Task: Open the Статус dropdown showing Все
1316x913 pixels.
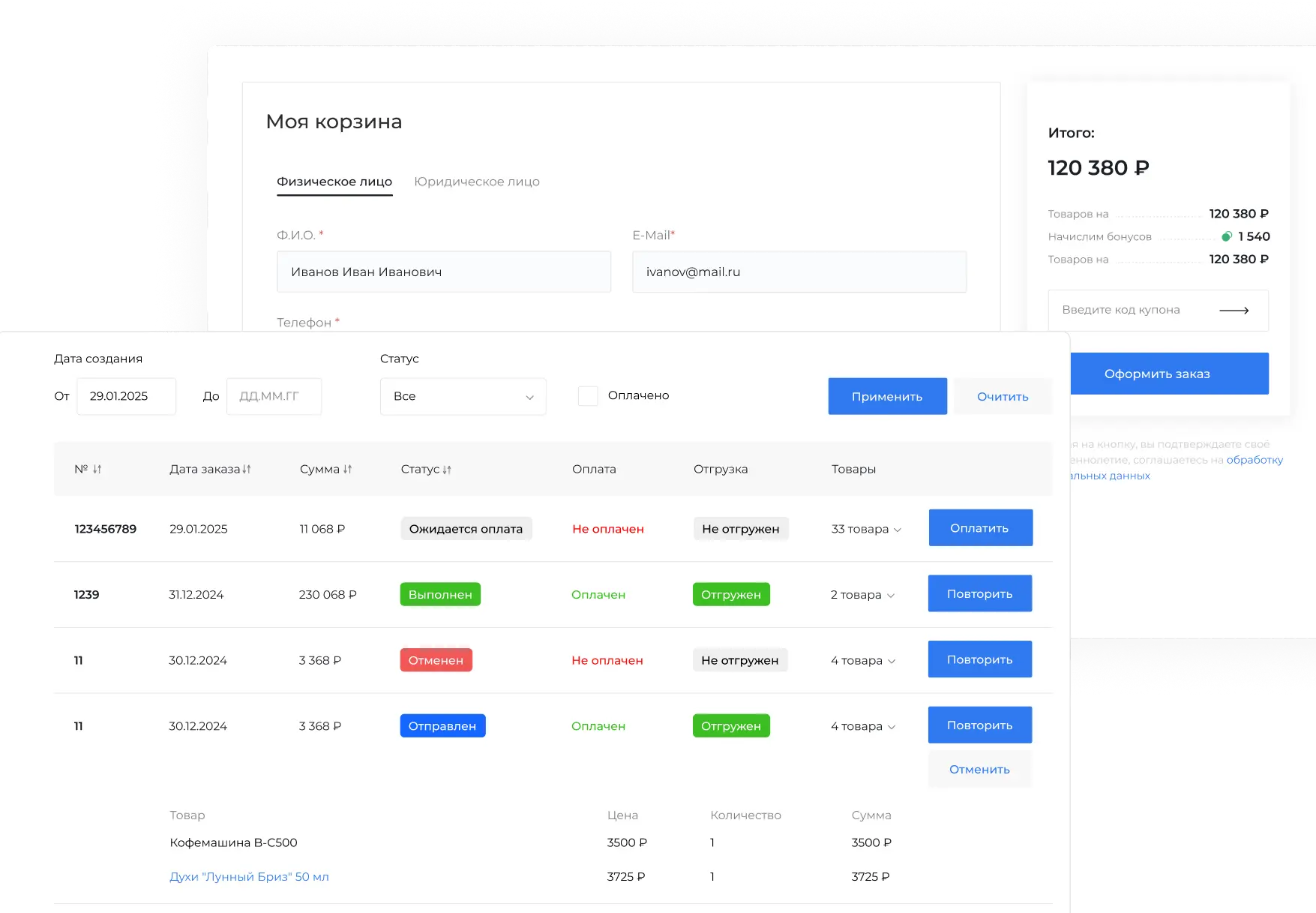Action: tap(463, 396)
